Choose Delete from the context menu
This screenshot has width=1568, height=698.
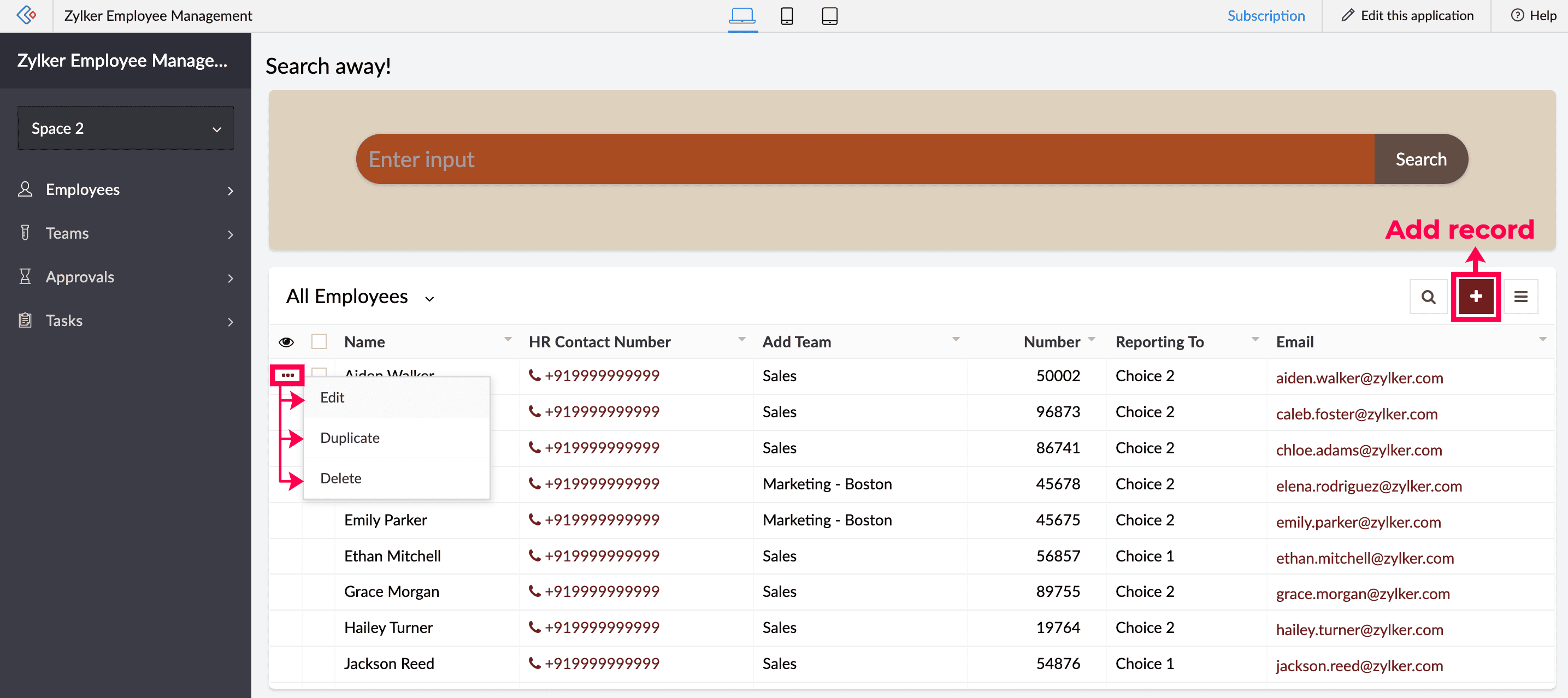[x=340, y=478]
